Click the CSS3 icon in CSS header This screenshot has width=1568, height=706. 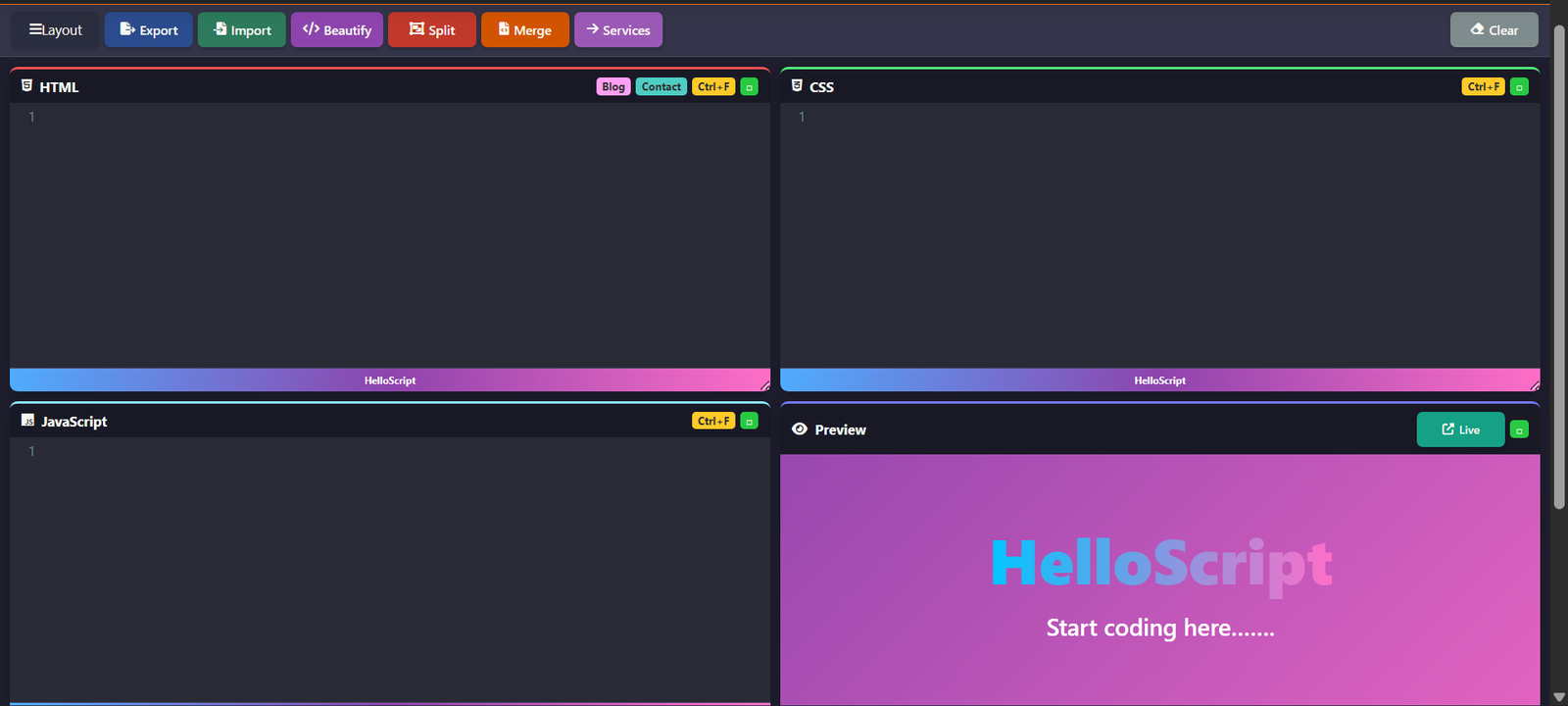[x=797, y=86]
